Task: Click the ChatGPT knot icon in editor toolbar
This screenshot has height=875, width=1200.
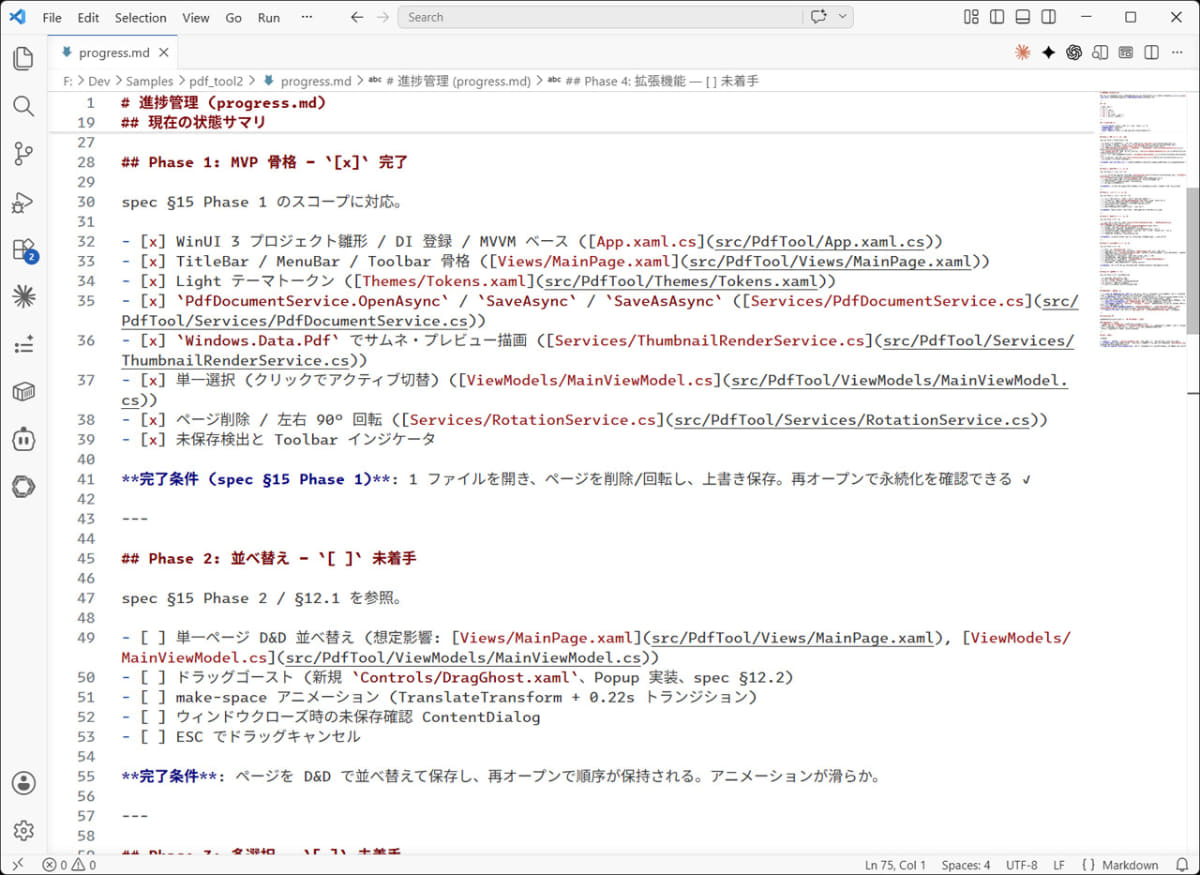Action: pyautogui.click(x=1074, y=52)
